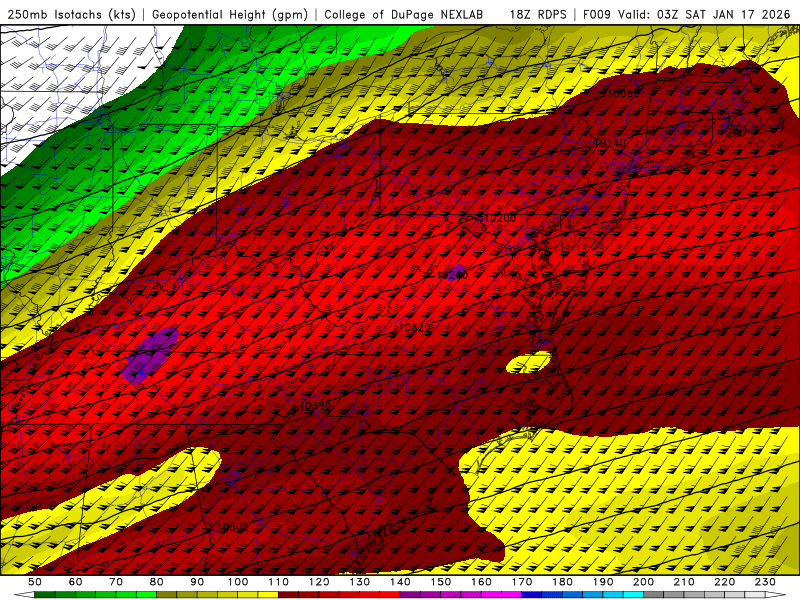800x600 pixels.
Task: Click the 10140 height contour label
Action: pos(610,143)
